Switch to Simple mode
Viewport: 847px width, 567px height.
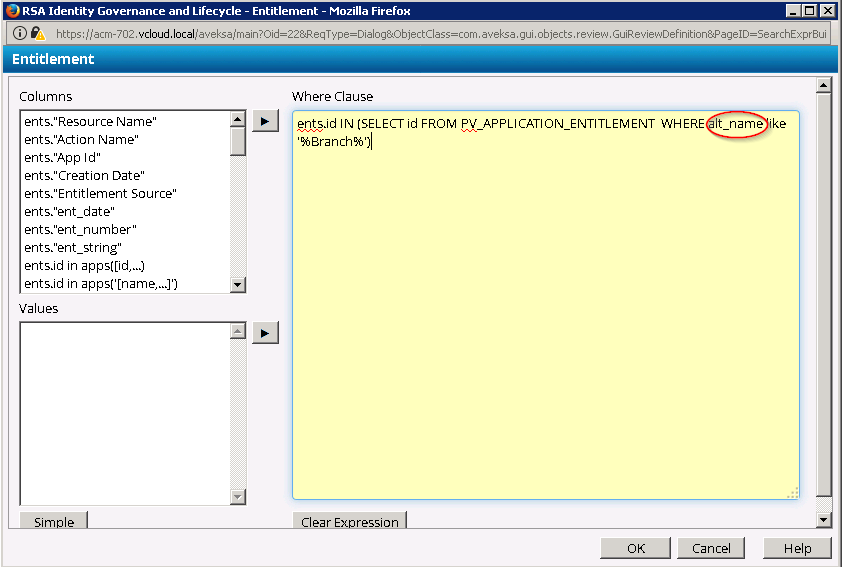point(54,521)
